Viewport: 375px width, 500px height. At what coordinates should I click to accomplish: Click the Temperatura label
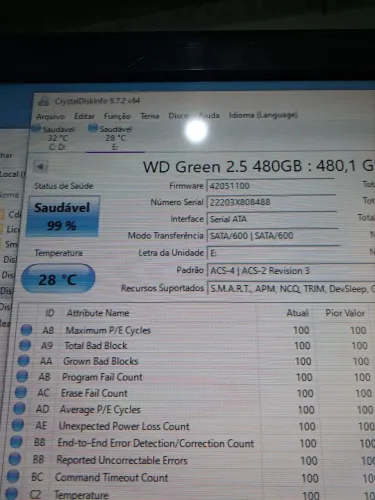pyautogui.click(x=58, y=253)
